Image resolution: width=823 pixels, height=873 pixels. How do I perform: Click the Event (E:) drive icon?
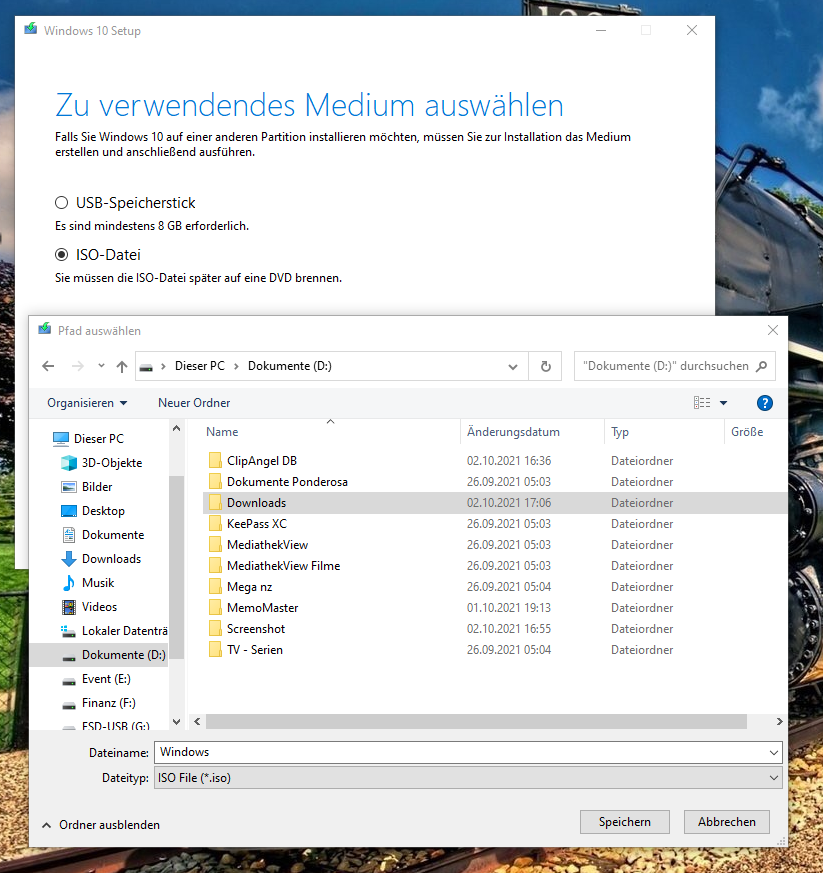(69, 680)
